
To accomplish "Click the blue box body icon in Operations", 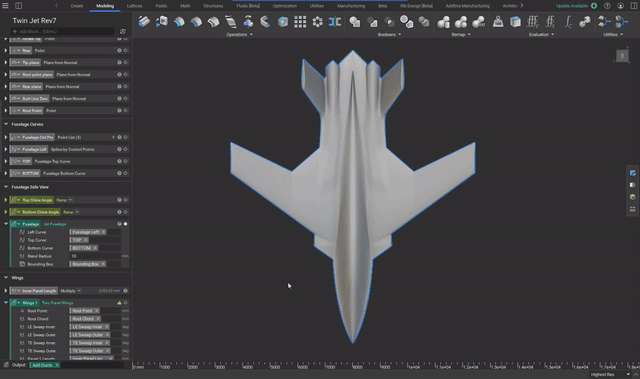I will [x=282, y=22].
